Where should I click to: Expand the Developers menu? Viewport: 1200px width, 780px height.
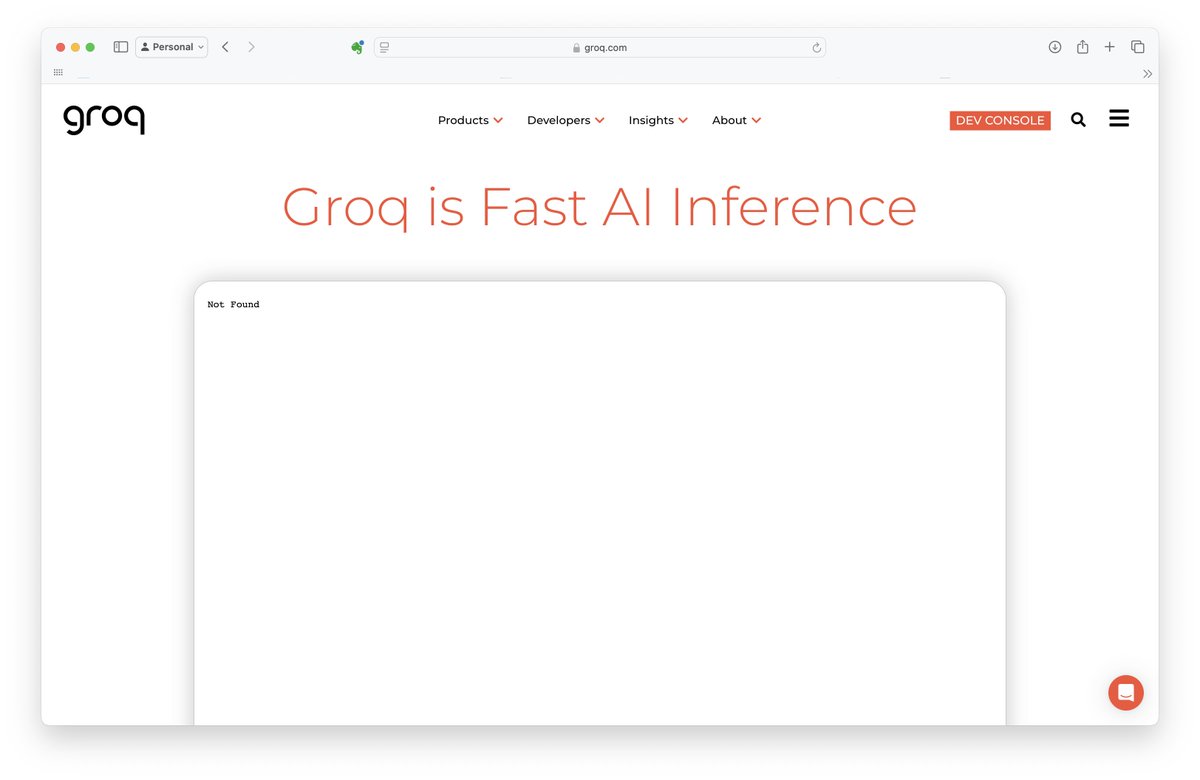click(566, 120)
